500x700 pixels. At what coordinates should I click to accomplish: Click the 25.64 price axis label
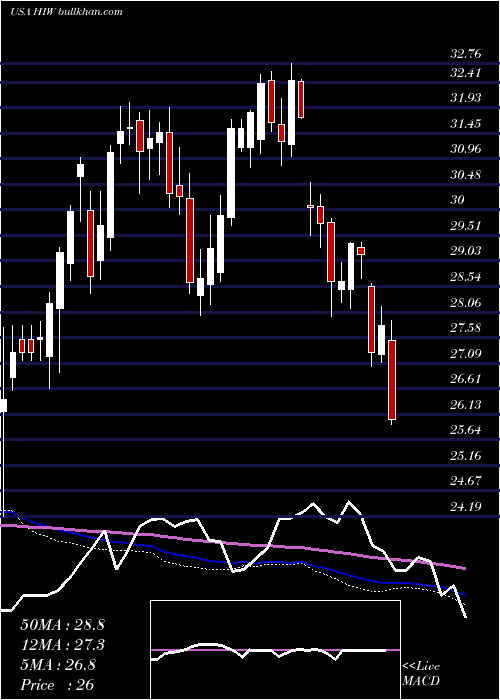pyautogui.click(x=466, y=431)
